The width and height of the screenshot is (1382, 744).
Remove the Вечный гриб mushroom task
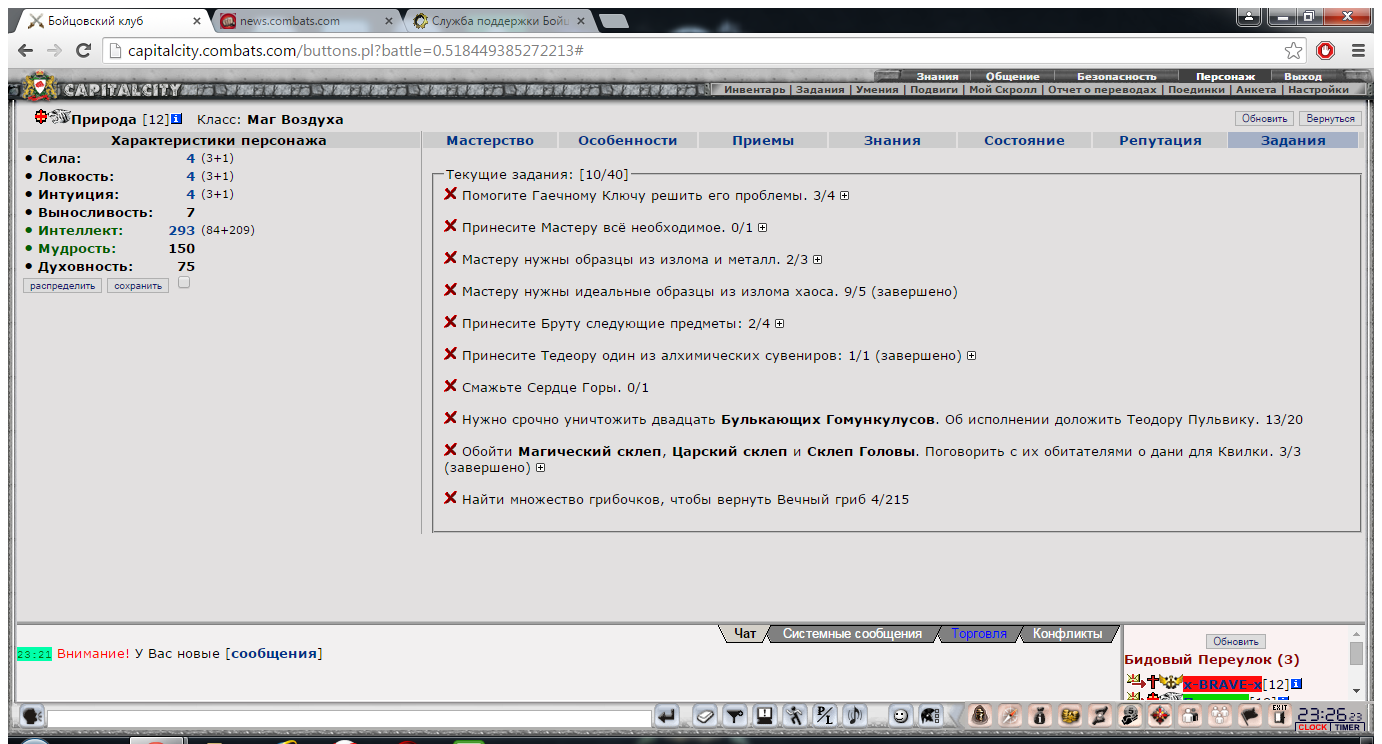450,499
